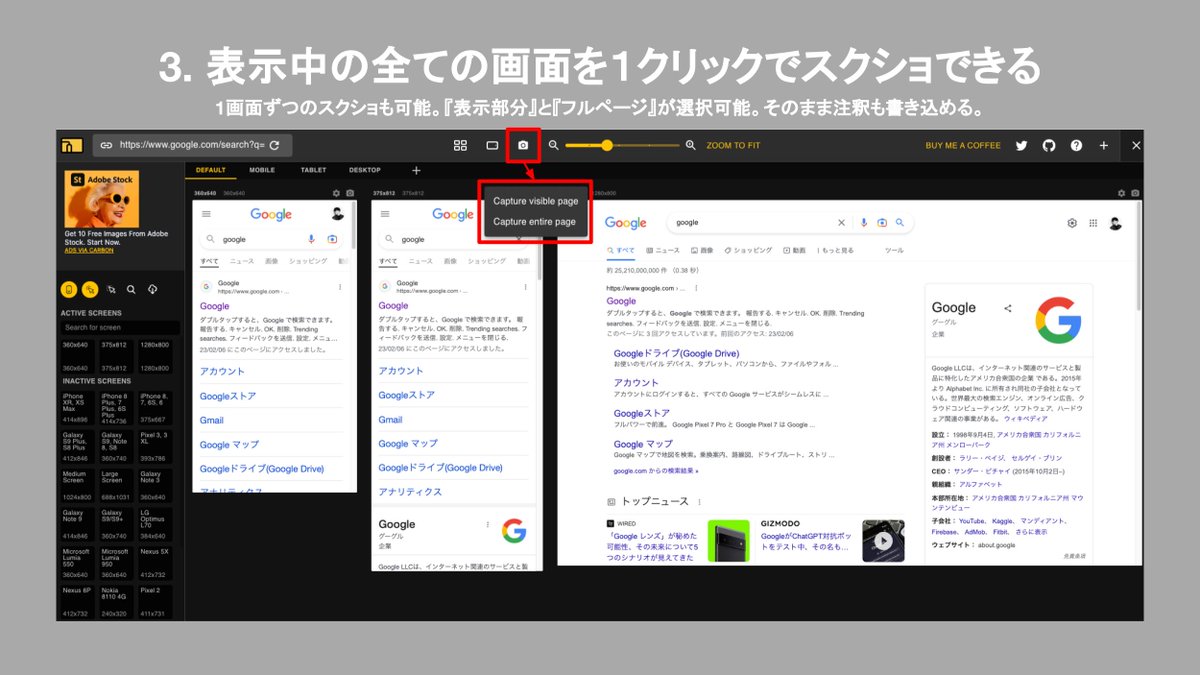1200x675 pixels.
Task: Choose Capture visible page
Action: (536, 201)
